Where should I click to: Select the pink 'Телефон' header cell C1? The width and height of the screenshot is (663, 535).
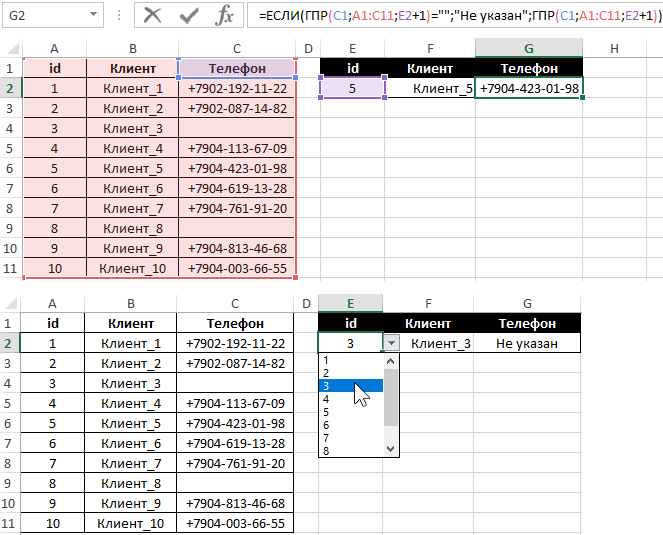point(237,68)
